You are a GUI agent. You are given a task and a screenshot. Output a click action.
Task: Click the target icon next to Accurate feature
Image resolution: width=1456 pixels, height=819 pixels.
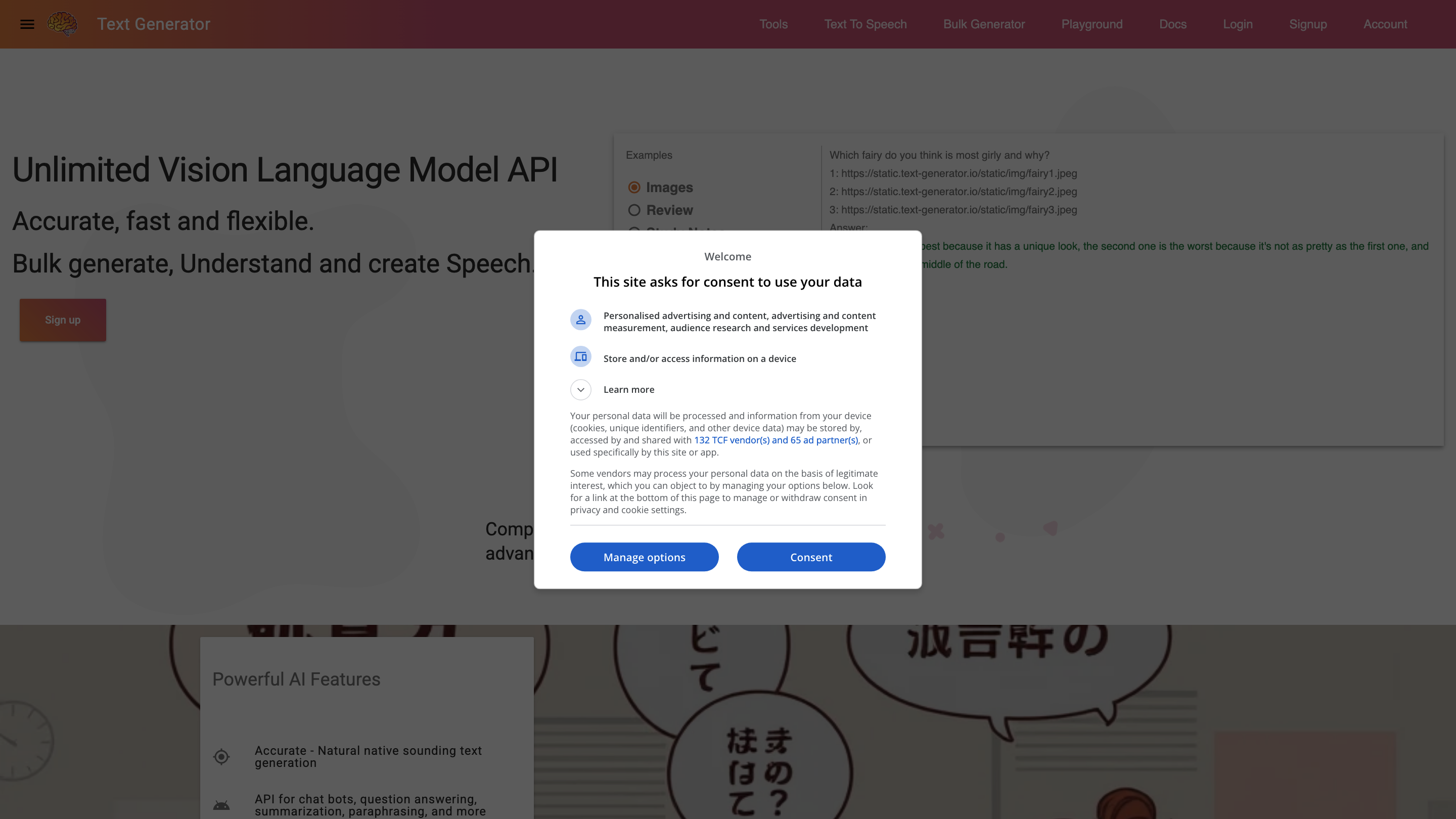tap(221, 756)
